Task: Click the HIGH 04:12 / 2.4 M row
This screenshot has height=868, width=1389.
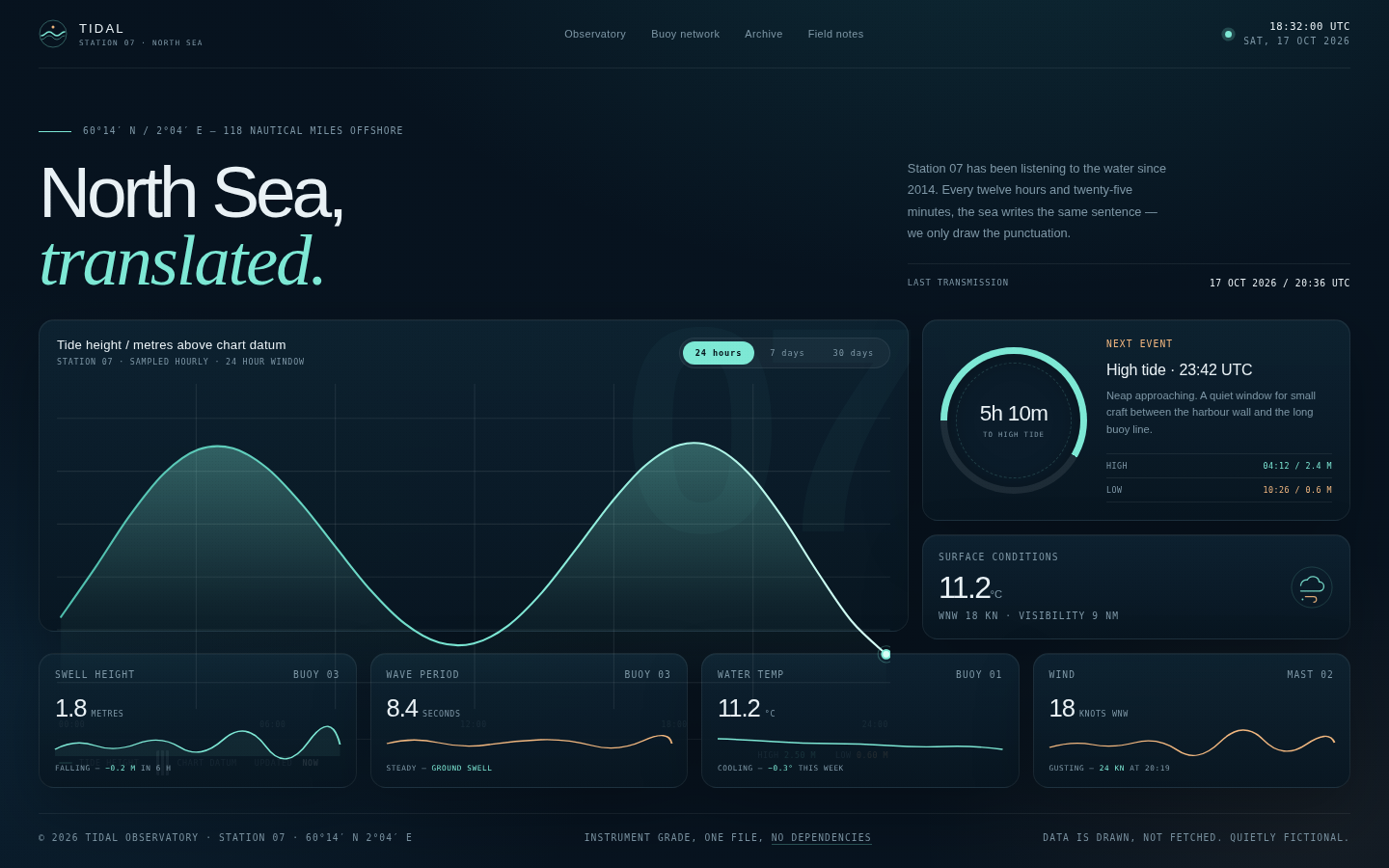Action: (x=1219, y=466)
